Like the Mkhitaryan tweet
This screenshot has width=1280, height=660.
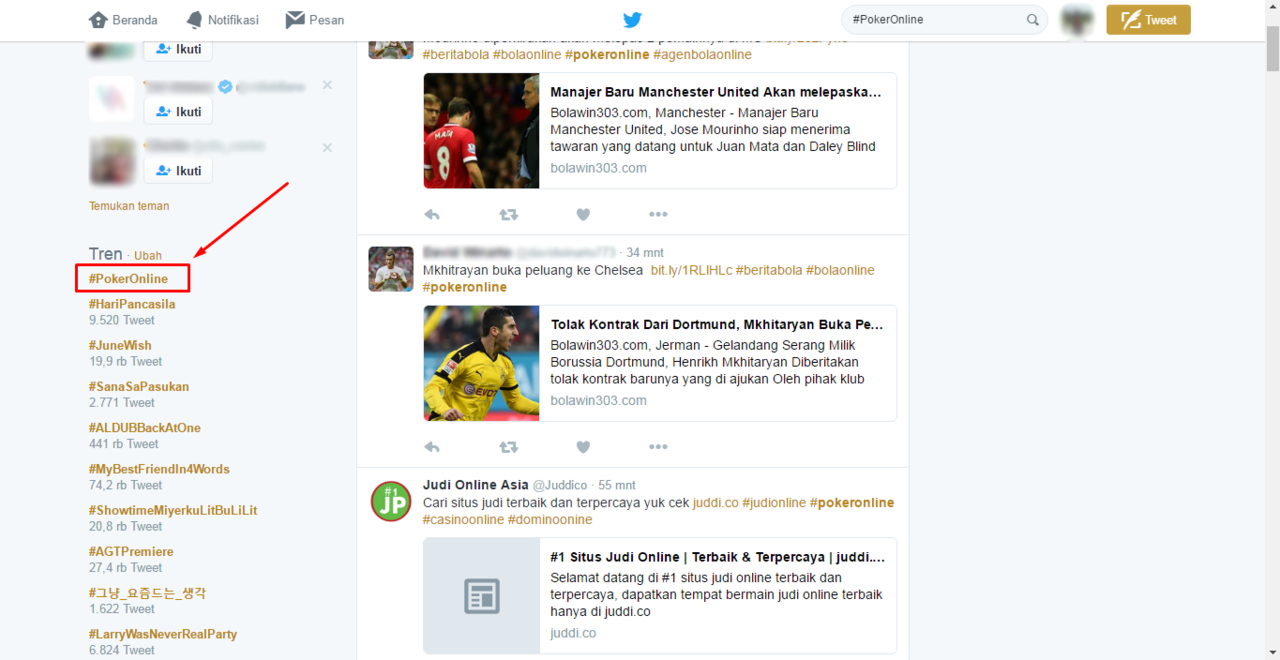pos(583,447)
